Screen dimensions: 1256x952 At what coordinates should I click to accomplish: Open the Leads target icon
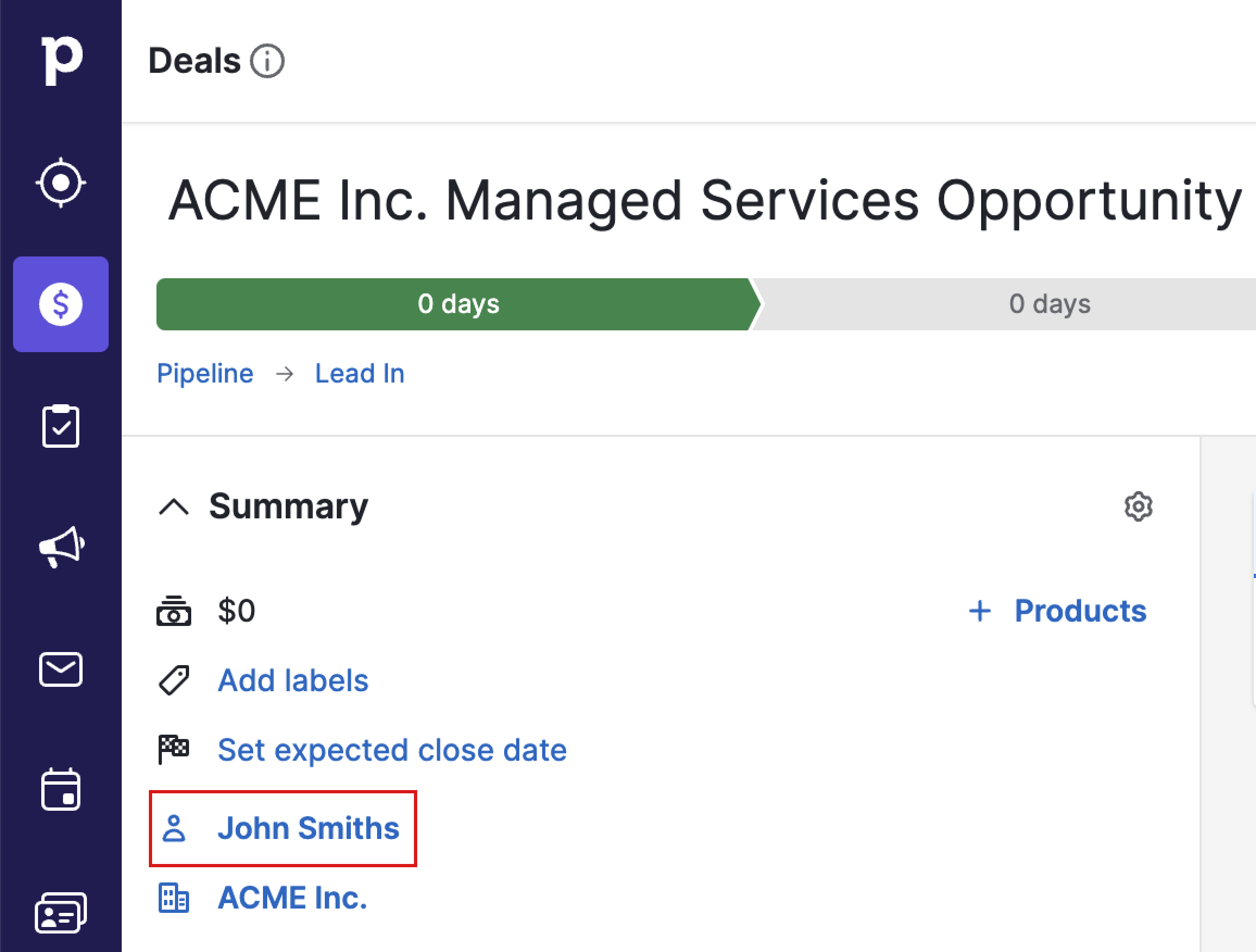tap(61, 183)
